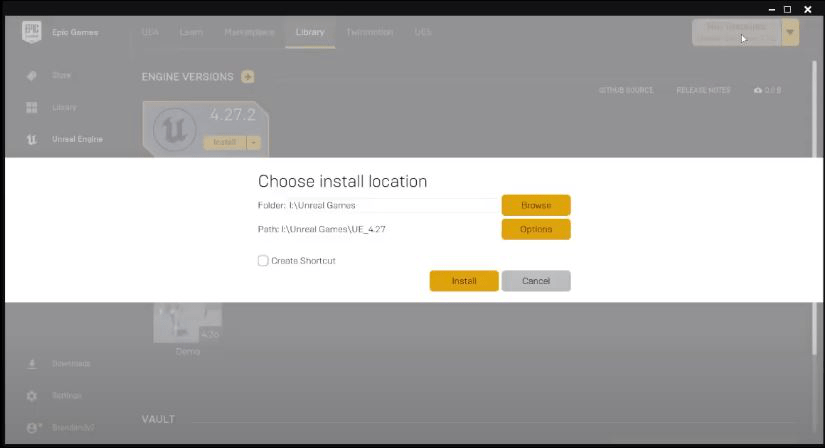The width and height of the screenshot is (825, 448).
Task: Open the Marketplace tab
Action: [249, 32]
